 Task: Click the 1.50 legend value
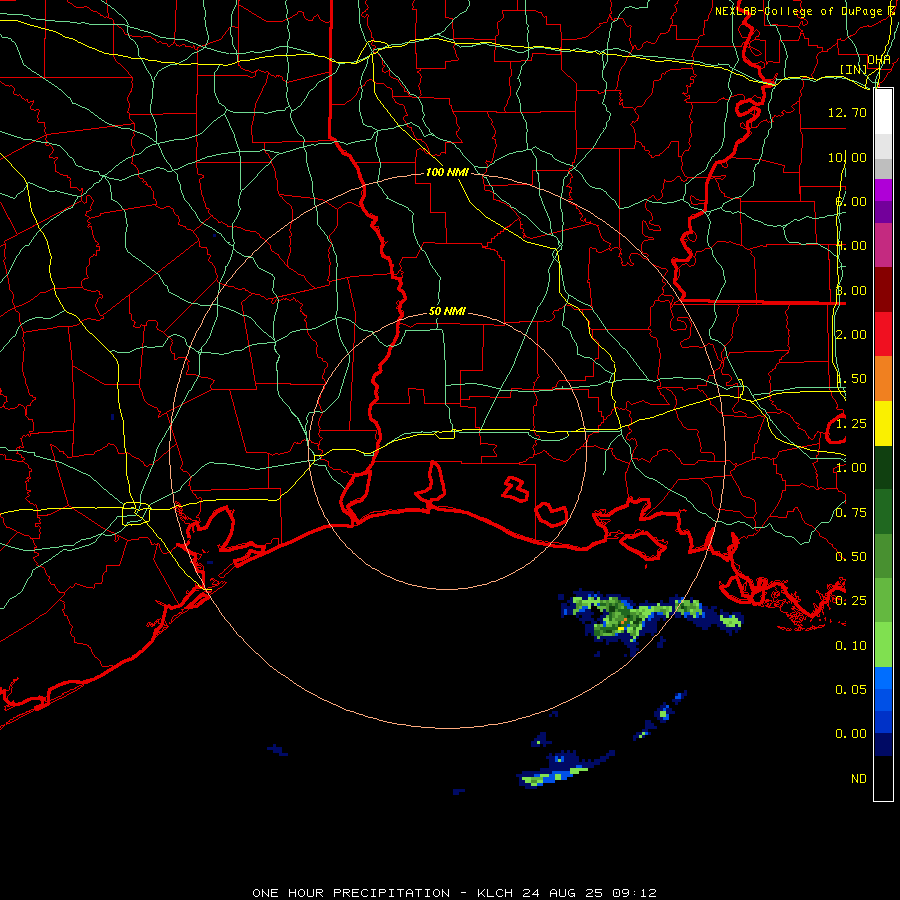[x=851, y=379]
